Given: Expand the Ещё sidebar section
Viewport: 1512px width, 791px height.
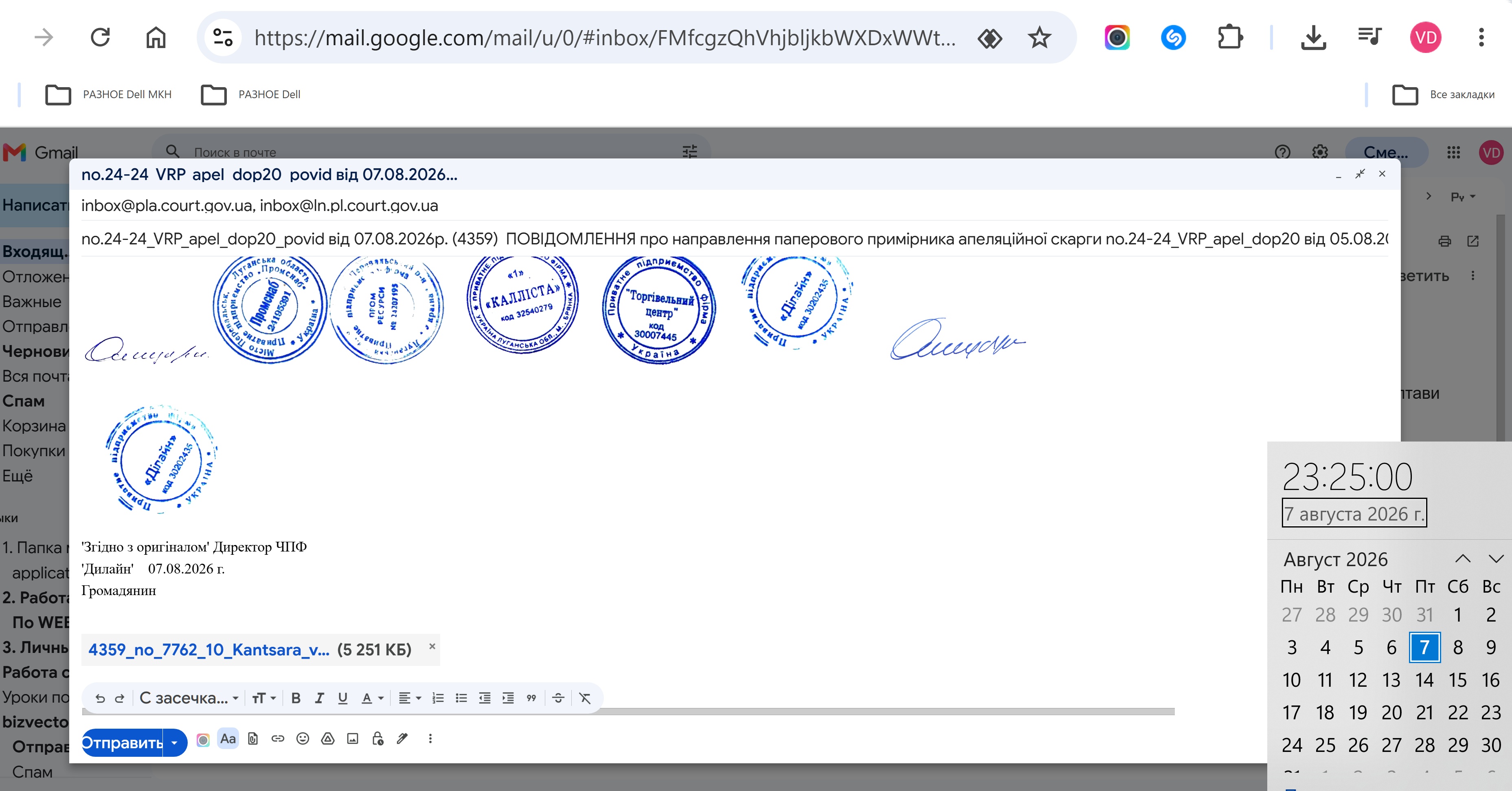Looking at the screenshot, I should (x=17, y=476).
